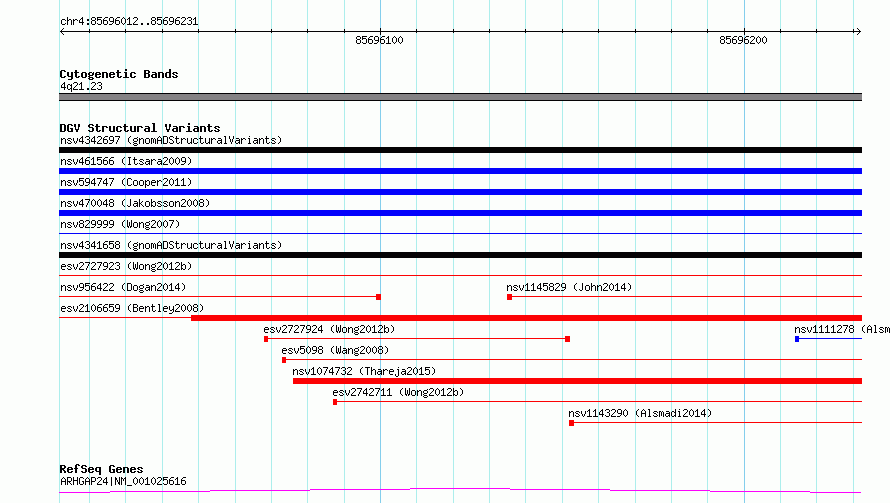The height and width of the screenshot is (503, 890).
Task: Click the blue bar of nsv470048
Action: (460, 213)
